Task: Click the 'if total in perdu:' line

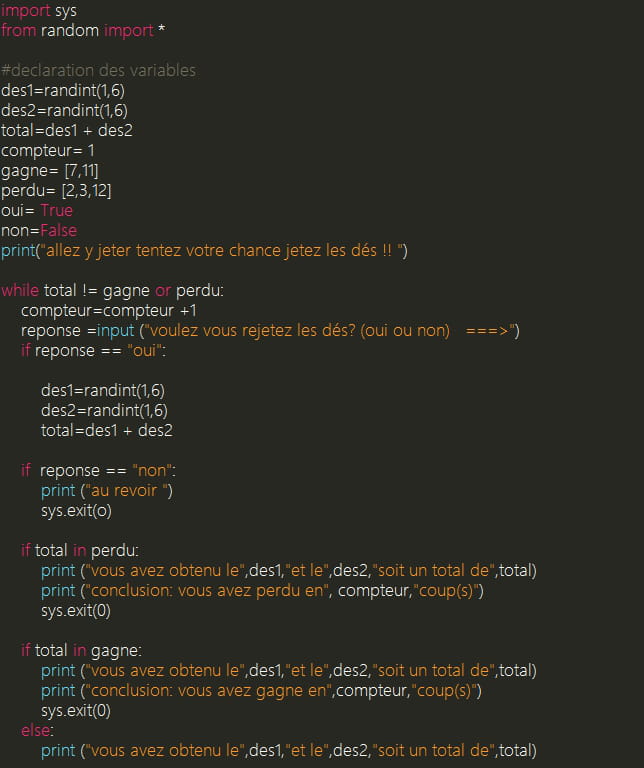Action: pos(80,551)
